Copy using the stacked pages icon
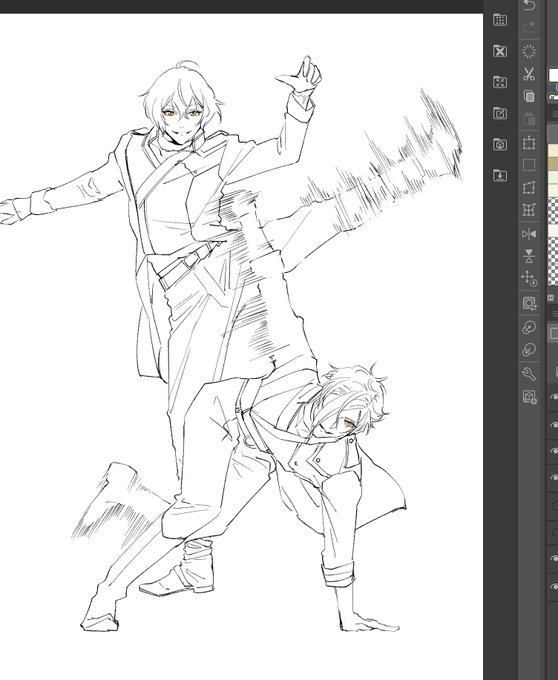This screenshot has width=558, height=680. click(529, 96)
